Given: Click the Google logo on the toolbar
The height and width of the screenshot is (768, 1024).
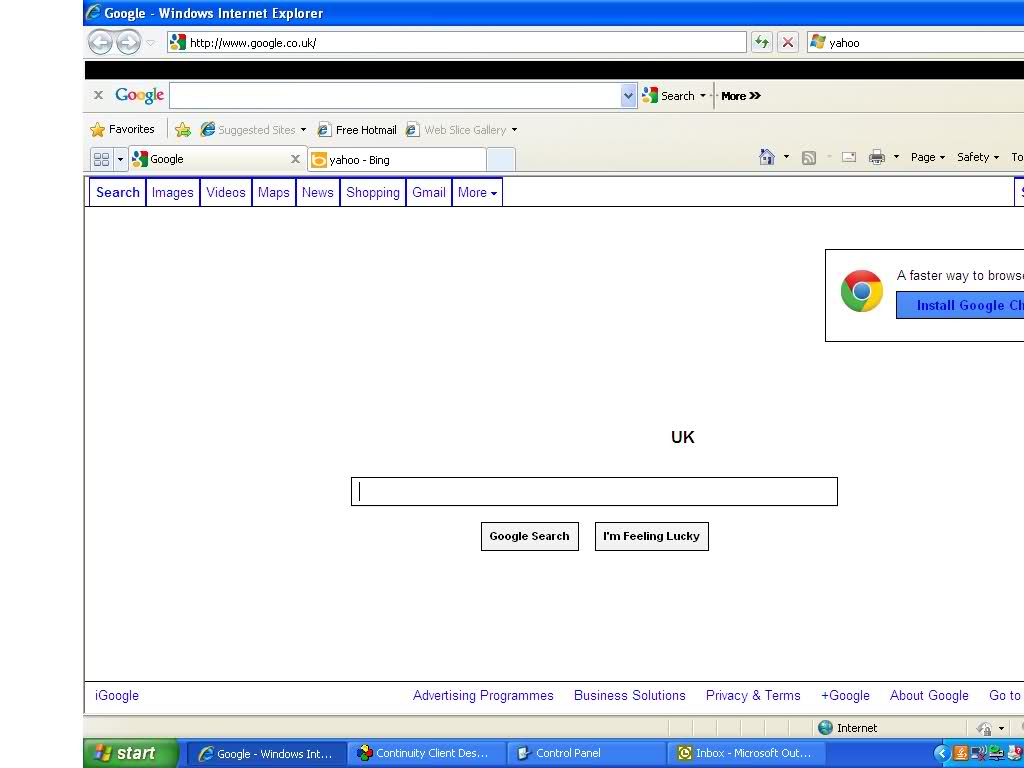Looking at the screenshot, I should [139, 95].
